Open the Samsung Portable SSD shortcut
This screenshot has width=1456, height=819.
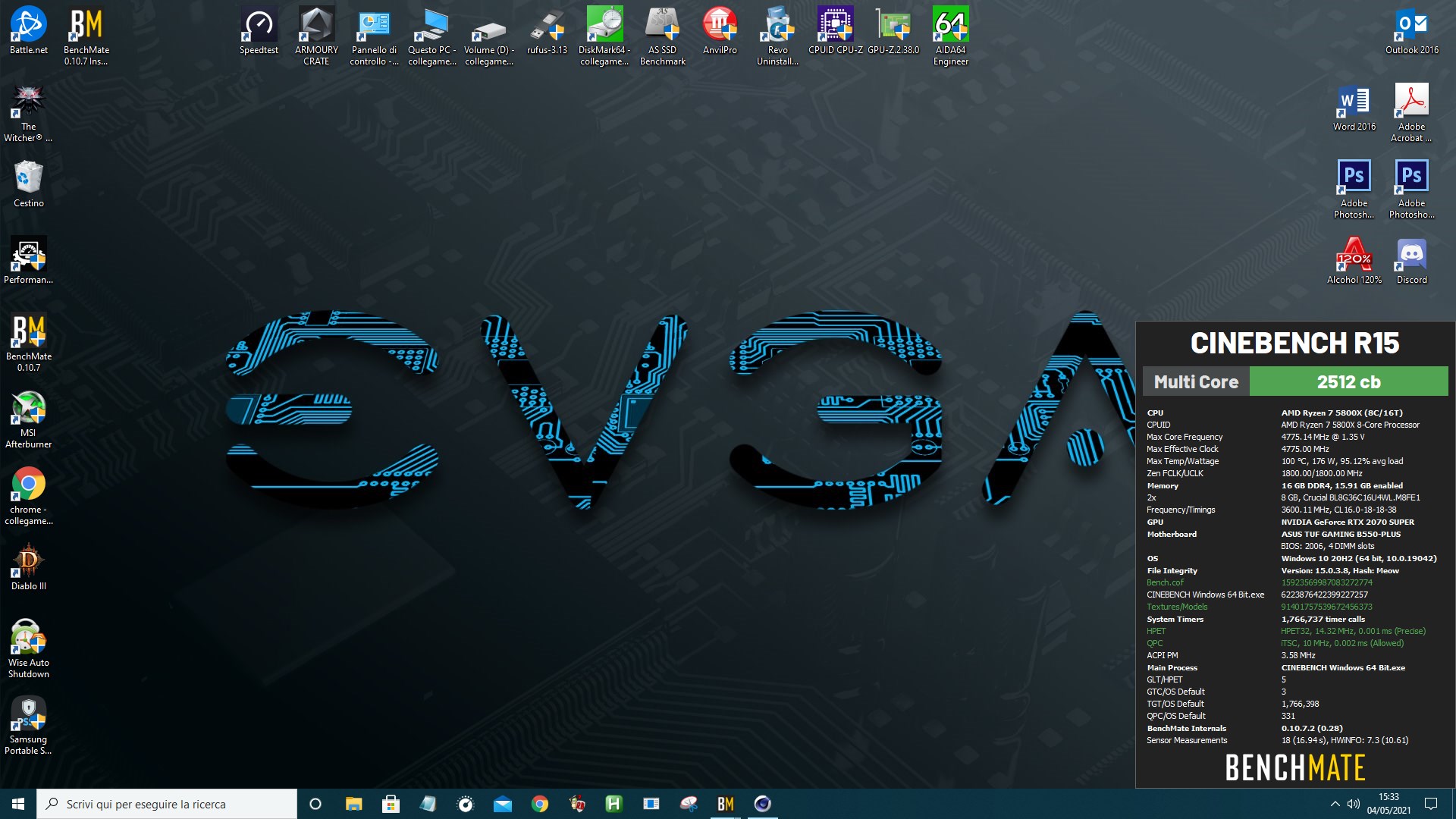click(29, 725)
